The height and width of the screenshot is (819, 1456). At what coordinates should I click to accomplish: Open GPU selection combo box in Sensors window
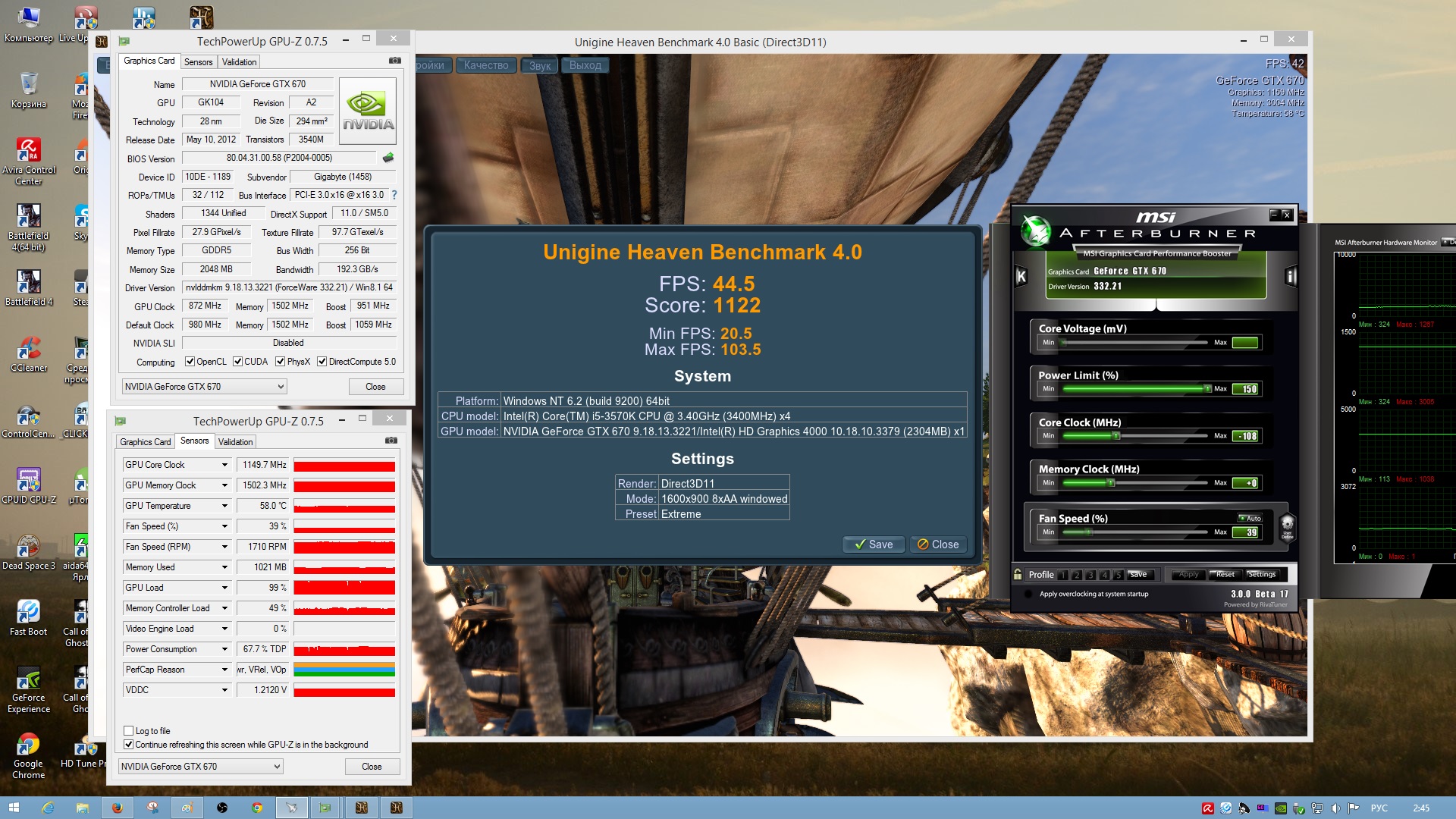(x=201, y=767)
